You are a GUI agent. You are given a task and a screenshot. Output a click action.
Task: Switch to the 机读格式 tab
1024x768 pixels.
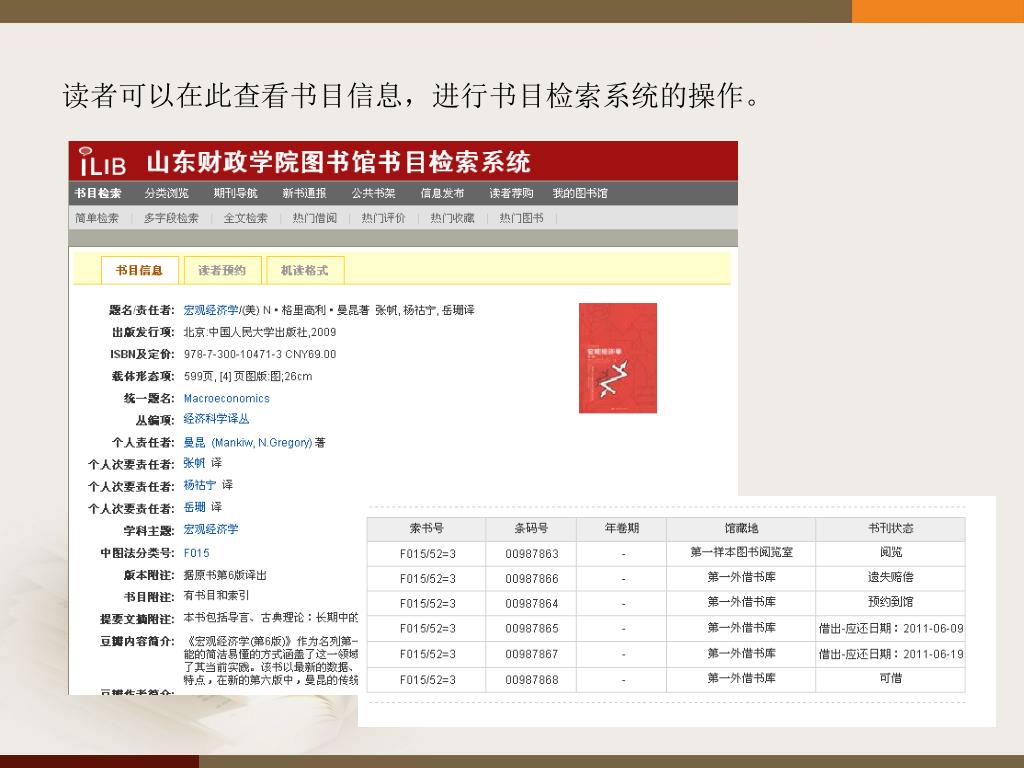point(304,270)
